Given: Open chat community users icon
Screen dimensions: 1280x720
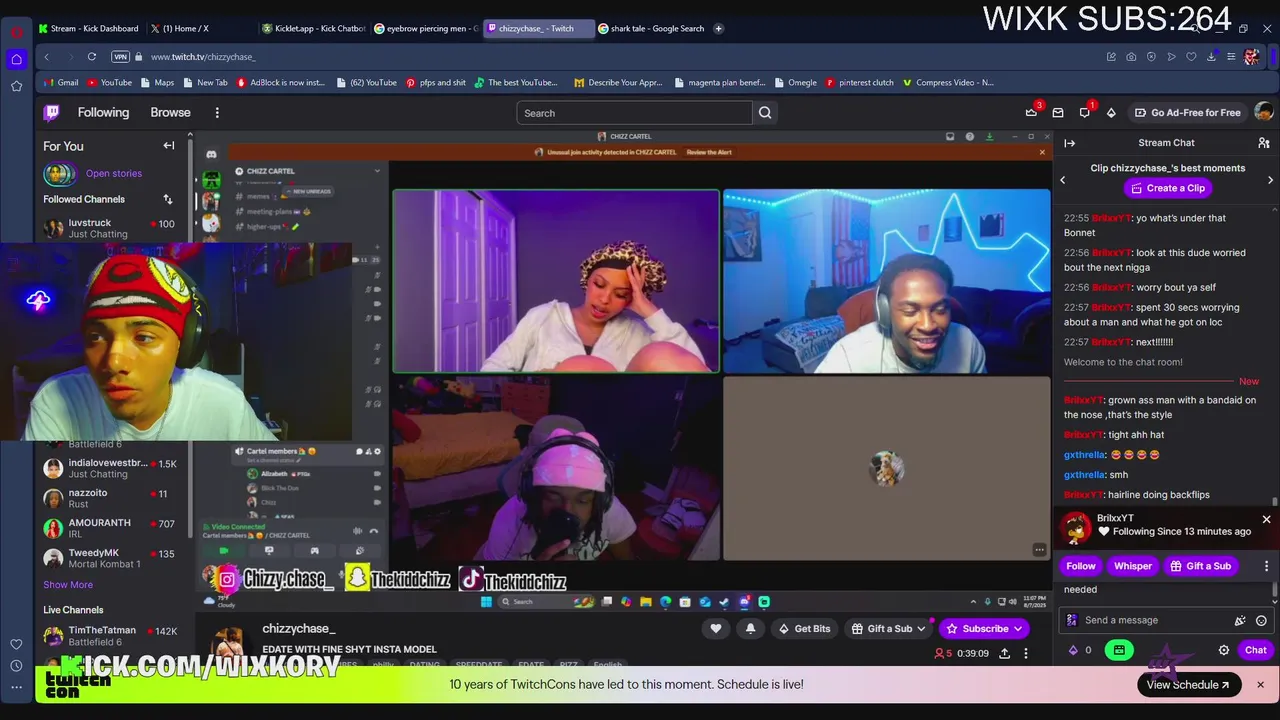Looking at the screenshot, I should tap(1264, 143).
